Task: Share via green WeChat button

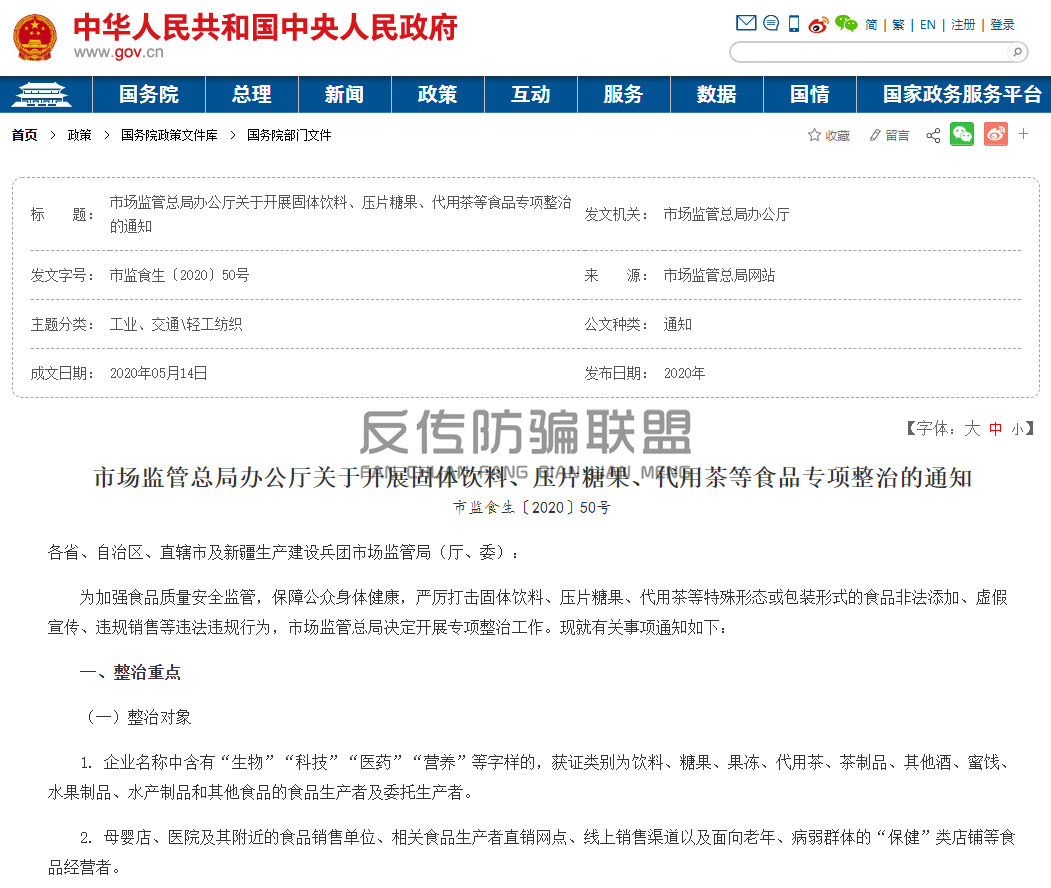Action: coord(962,134)
